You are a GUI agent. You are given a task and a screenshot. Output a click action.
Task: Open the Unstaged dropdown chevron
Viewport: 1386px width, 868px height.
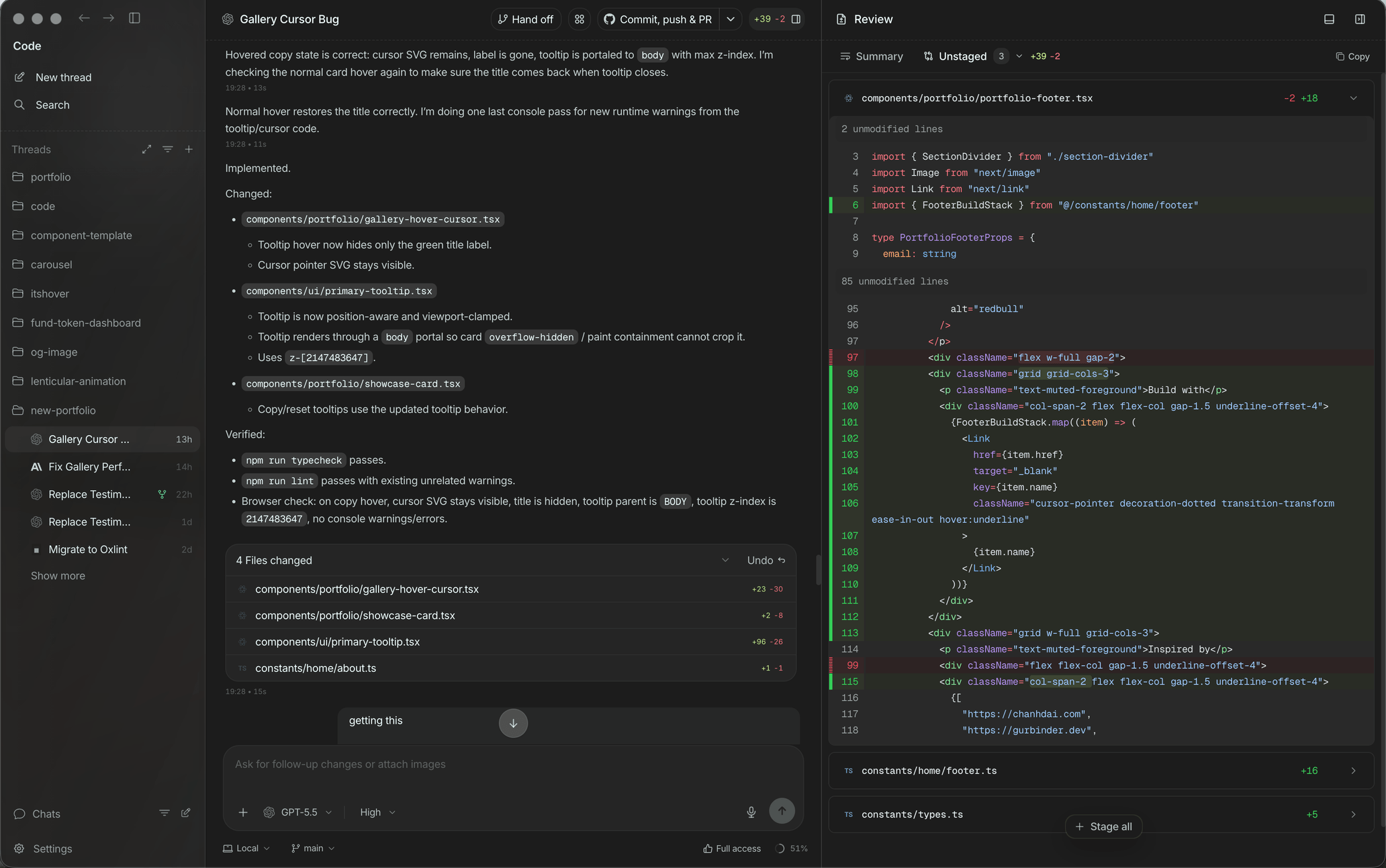[1019, 56]
